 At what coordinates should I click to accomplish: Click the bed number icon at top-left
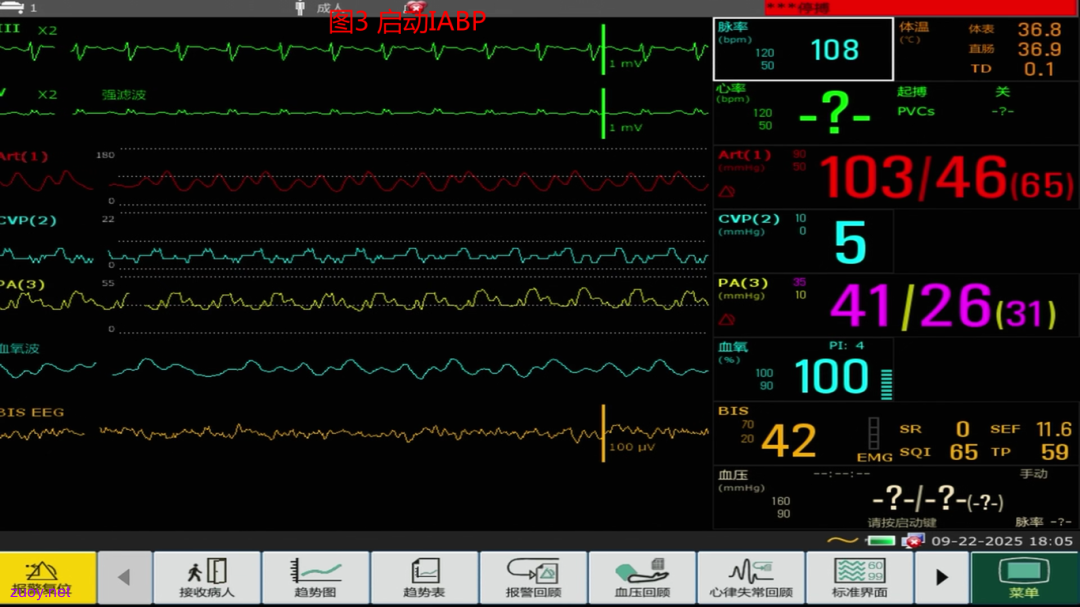[x=12, y=8]
